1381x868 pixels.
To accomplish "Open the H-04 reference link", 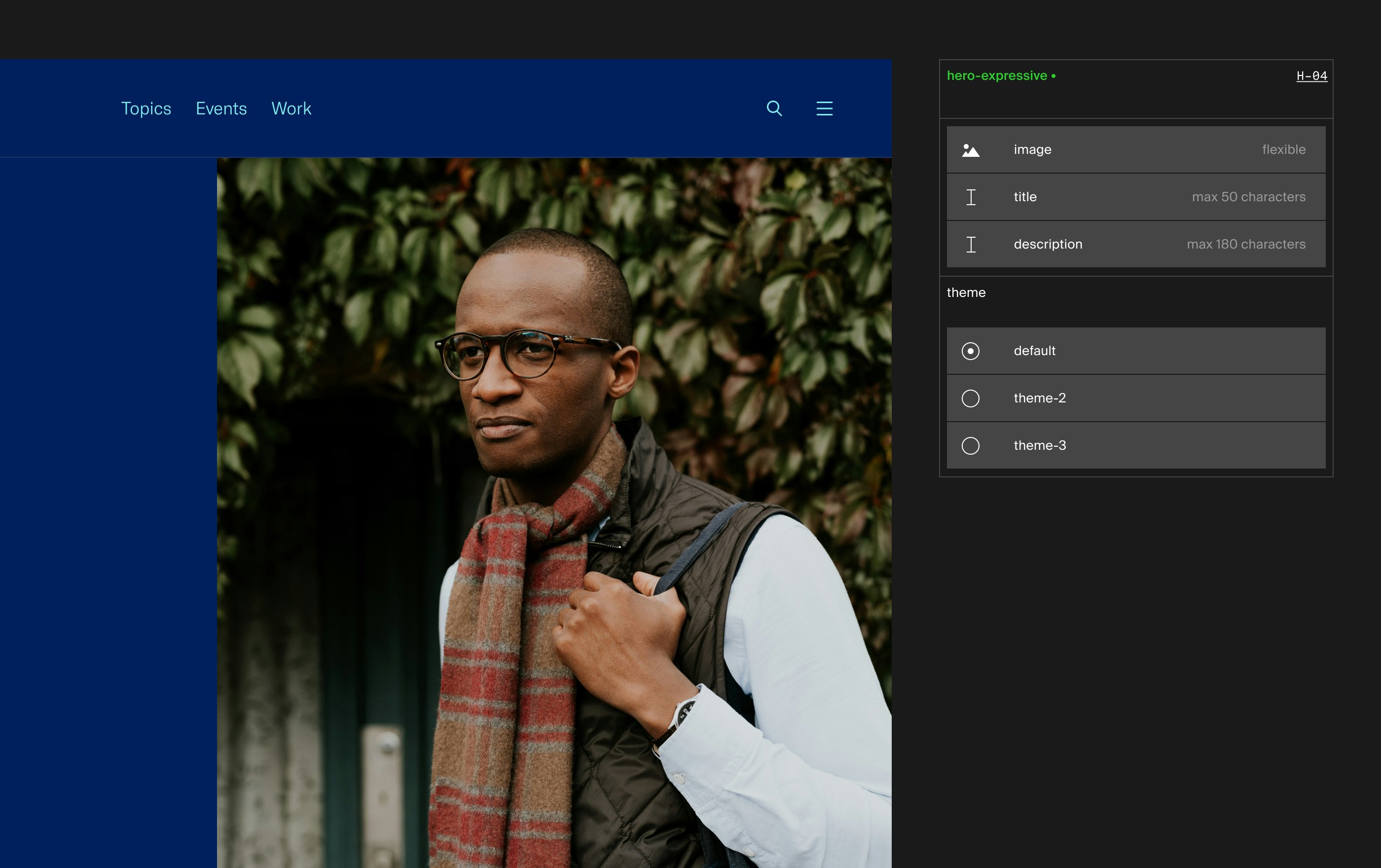I will point(1311,75).
